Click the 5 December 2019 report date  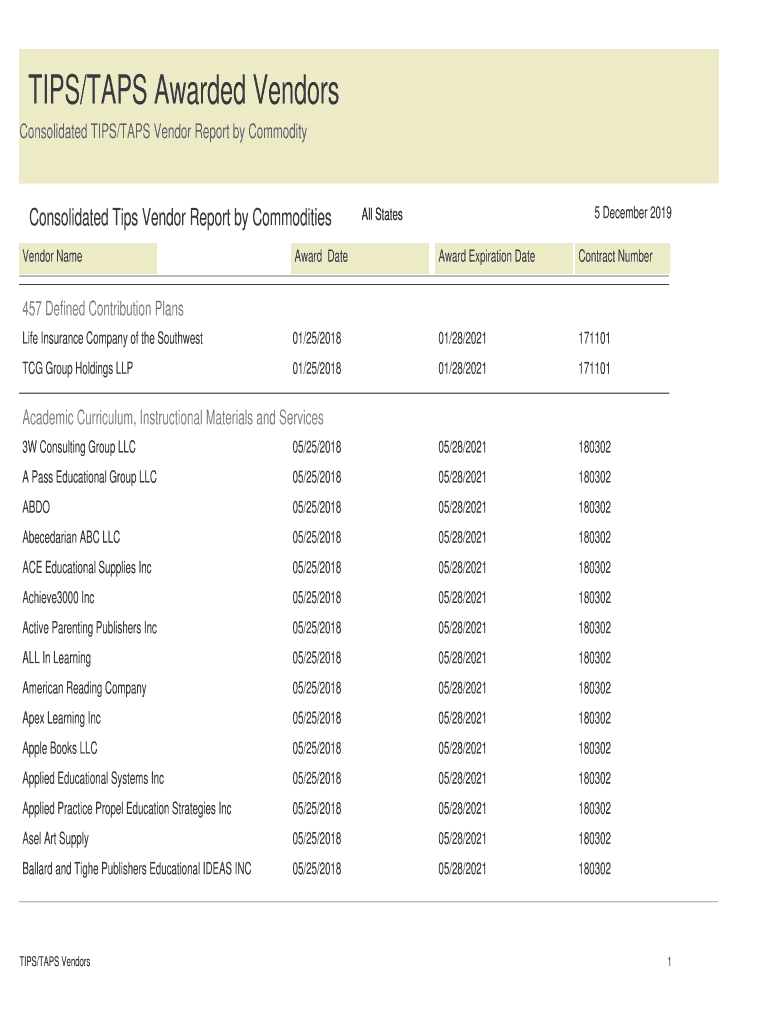point(632,213)
